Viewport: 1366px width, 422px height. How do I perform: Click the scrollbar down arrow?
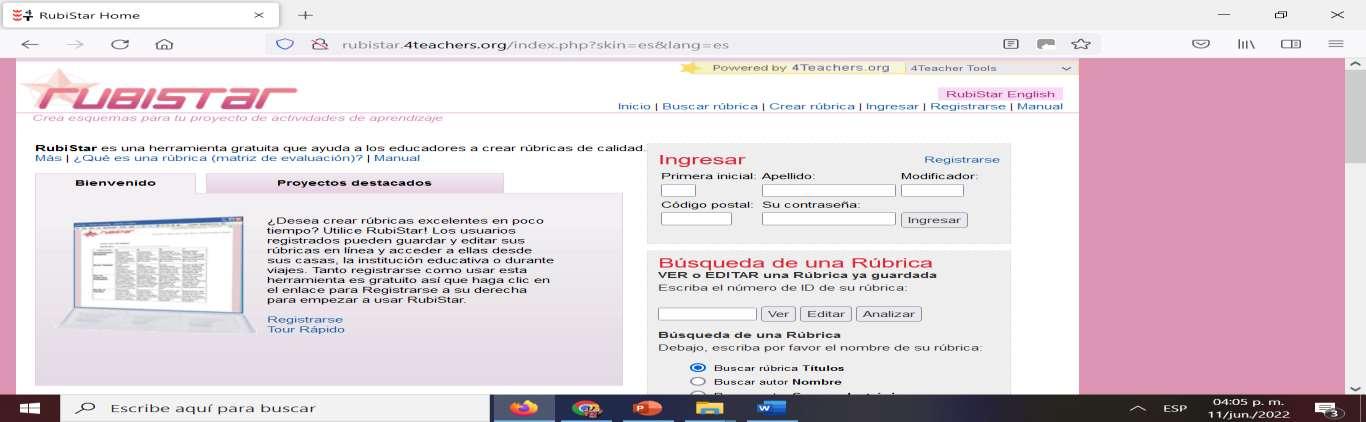(1356, 387)
